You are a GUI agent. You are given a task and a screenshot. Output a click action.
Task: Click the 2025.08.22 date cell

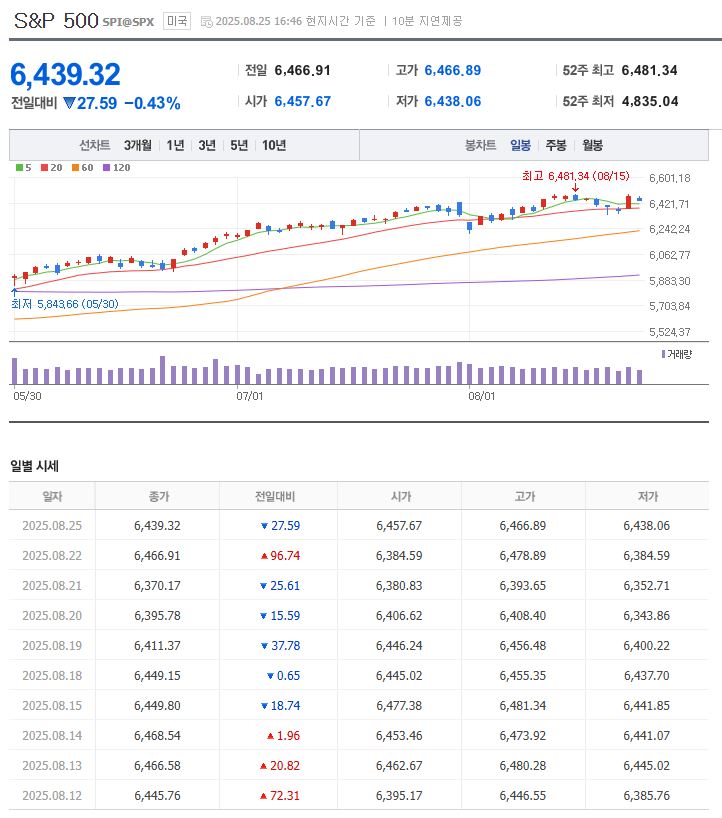point(52,556)
